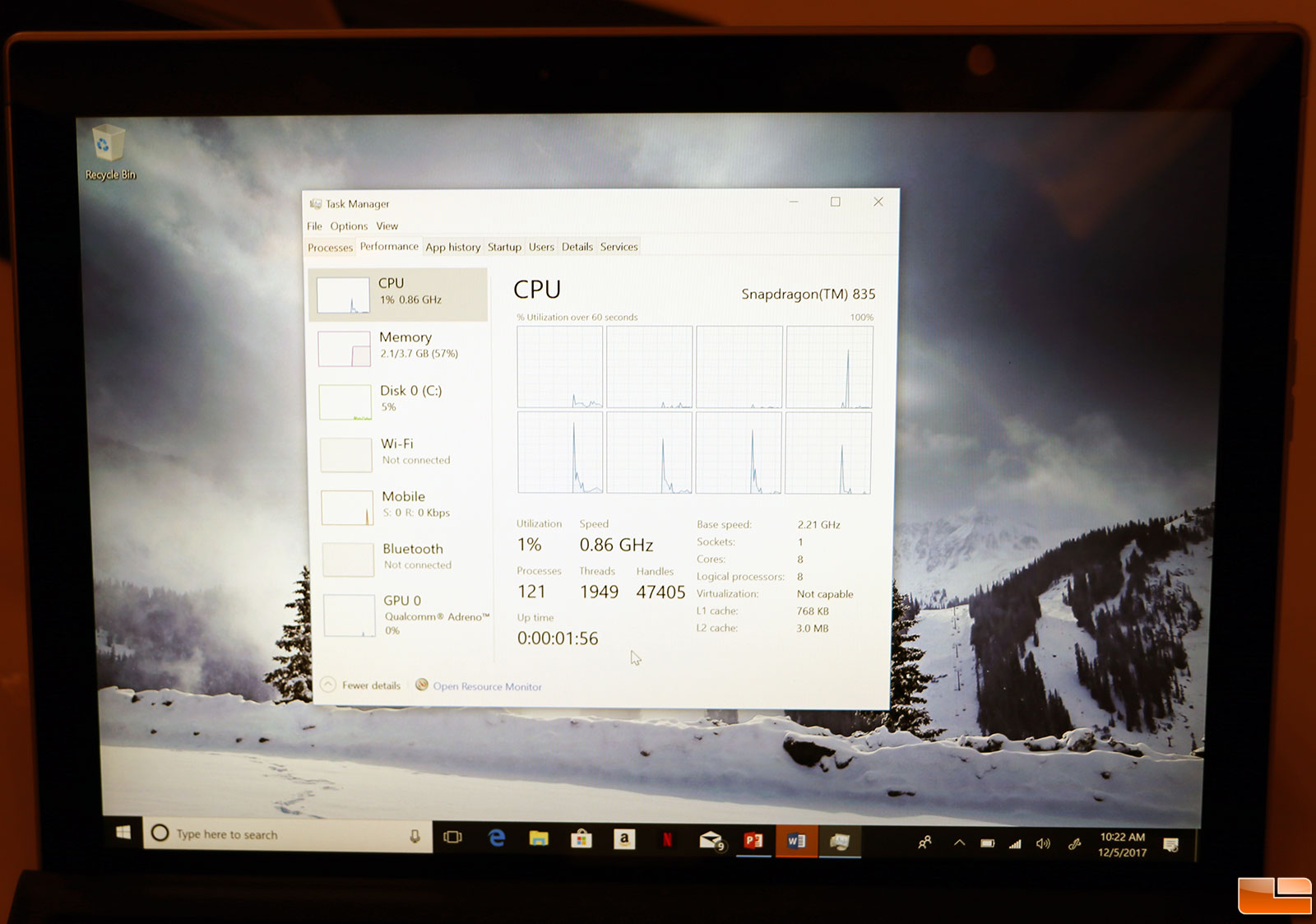This screenshot has width=1316, height=924.
Task: Switch to Word on the taskbar
Action: [796, 841]
